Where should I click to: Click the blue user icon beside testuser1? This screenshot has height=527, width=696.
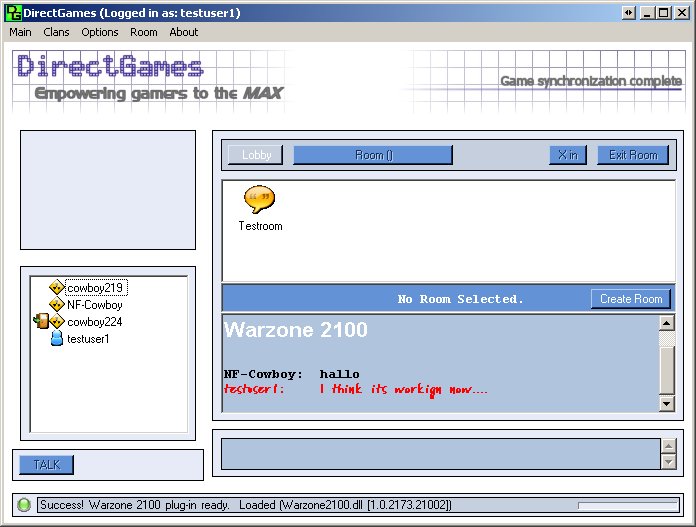(x=57, y=338)
